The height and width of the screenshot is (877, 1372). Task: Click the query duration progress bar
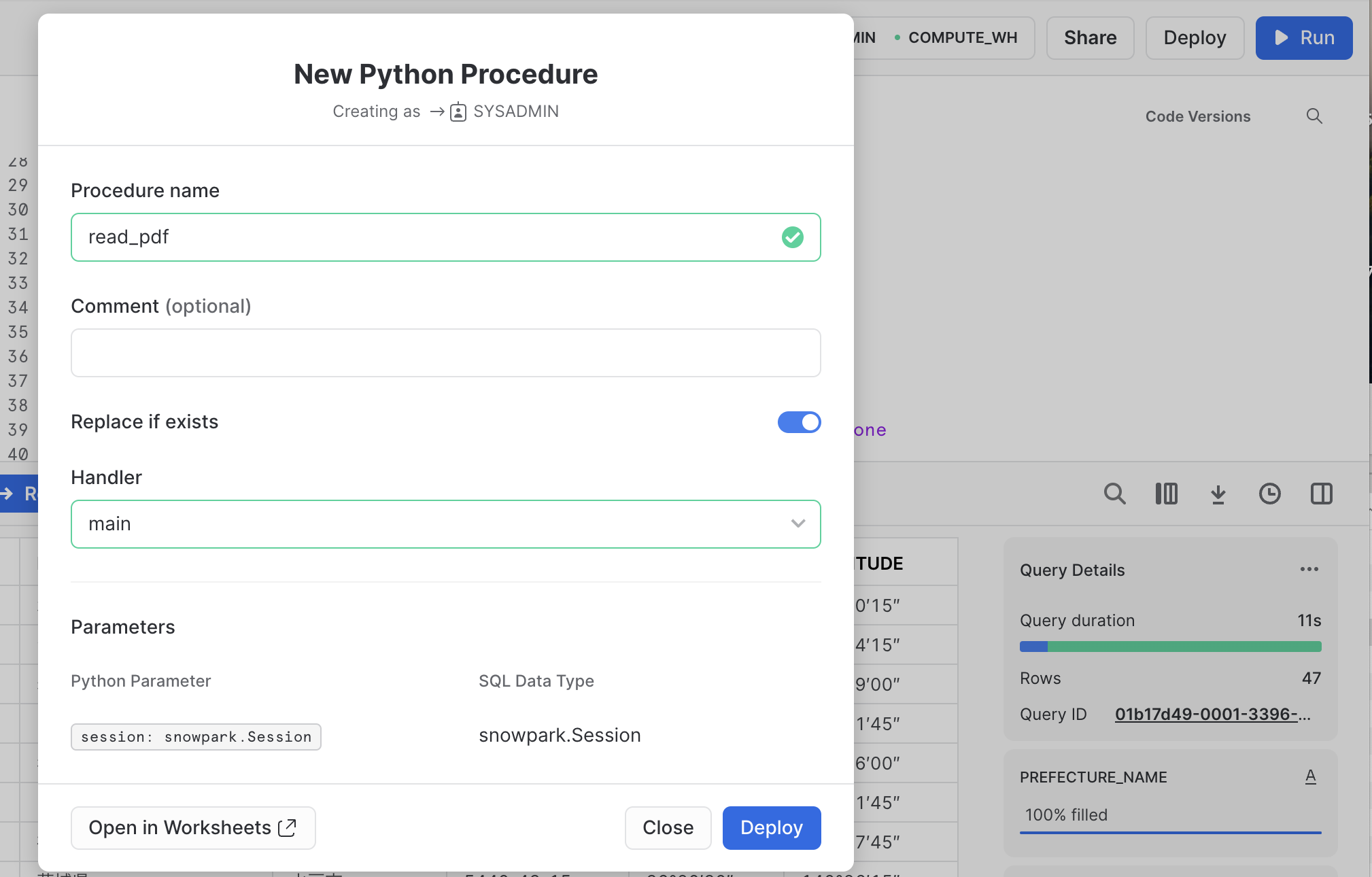point(1169,647)
